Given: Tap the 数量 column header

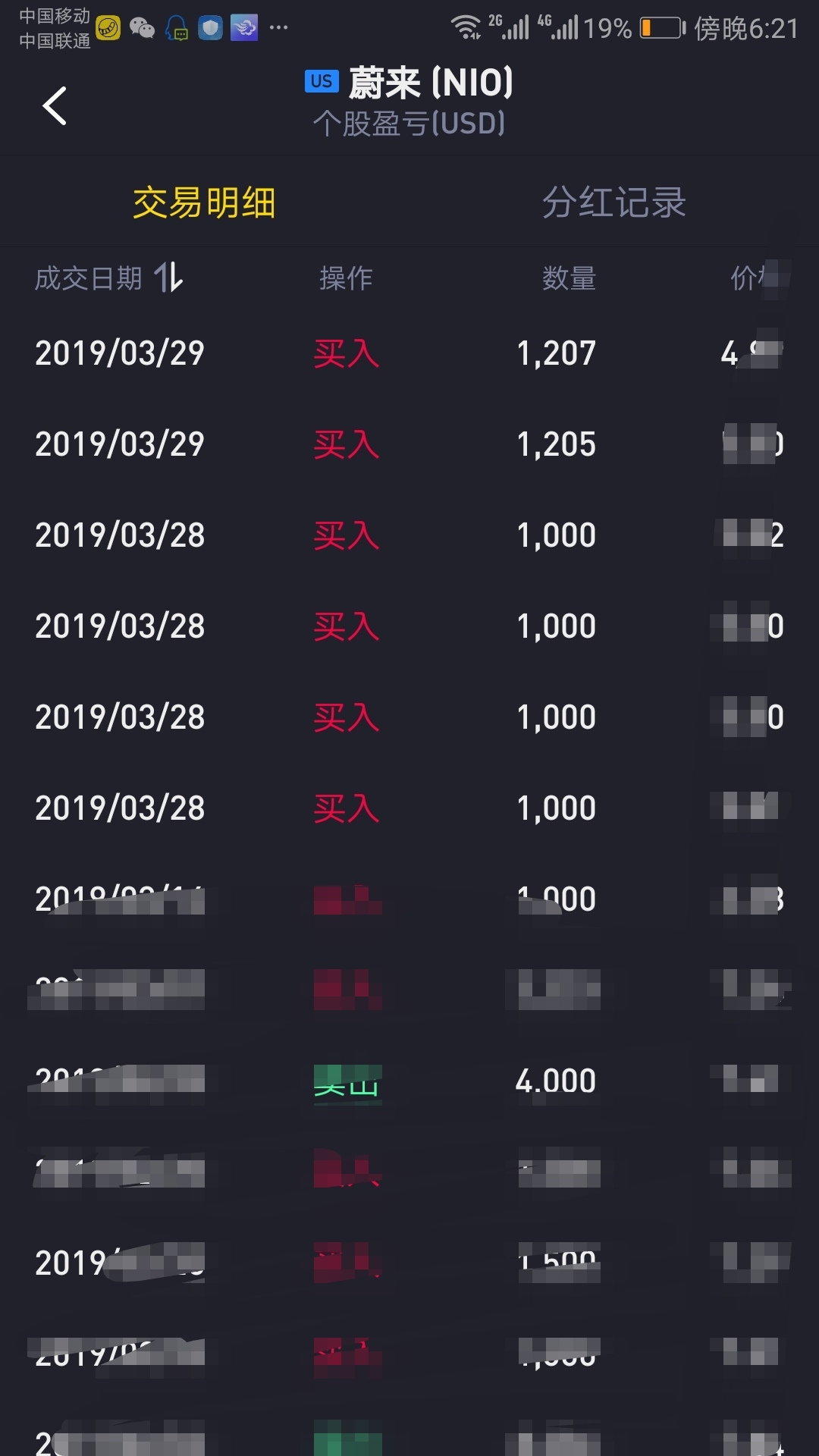Looking at the screenshot, I should tap(569, 278).
